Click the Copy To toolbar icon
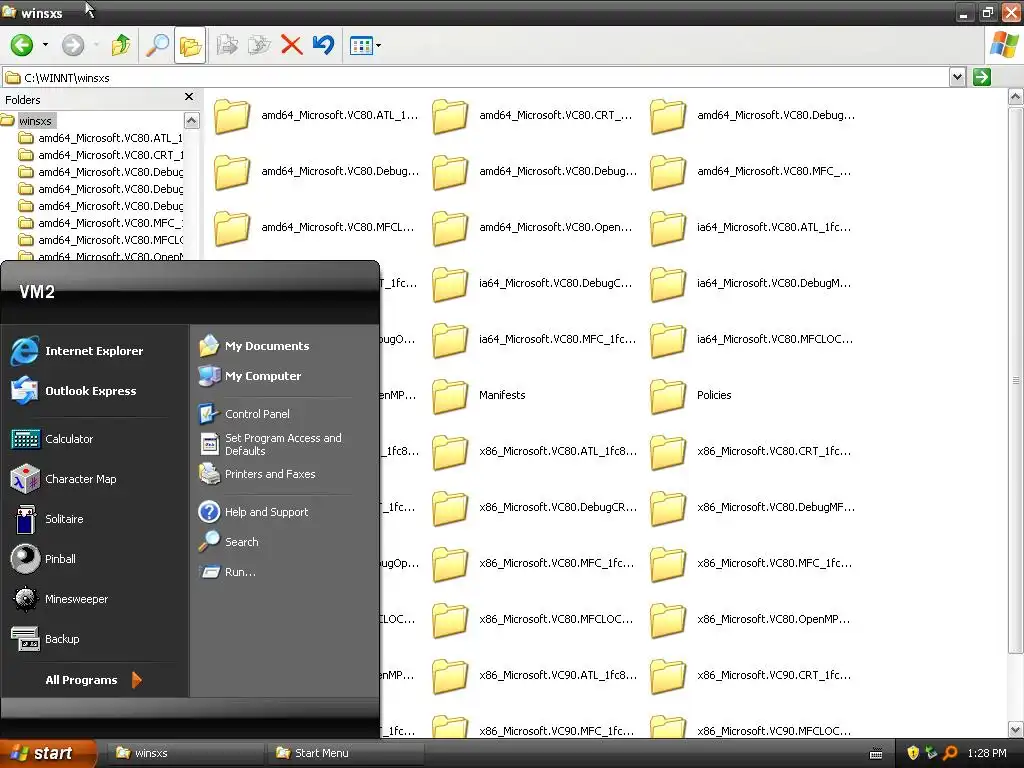The height and width of the screenshot is (768, 1024). point(259,45)
